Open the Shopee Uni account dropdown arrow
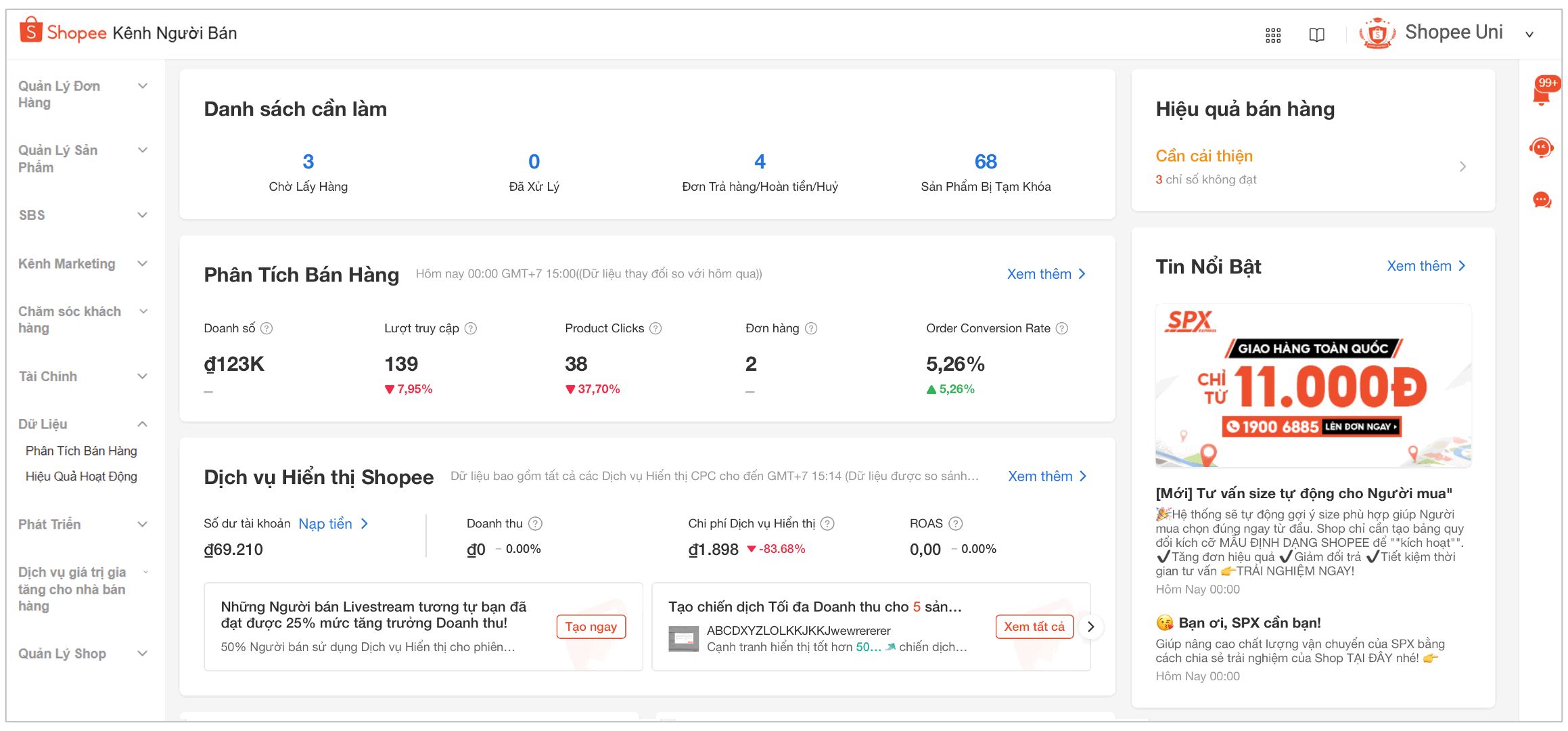 click(1529, 34)
